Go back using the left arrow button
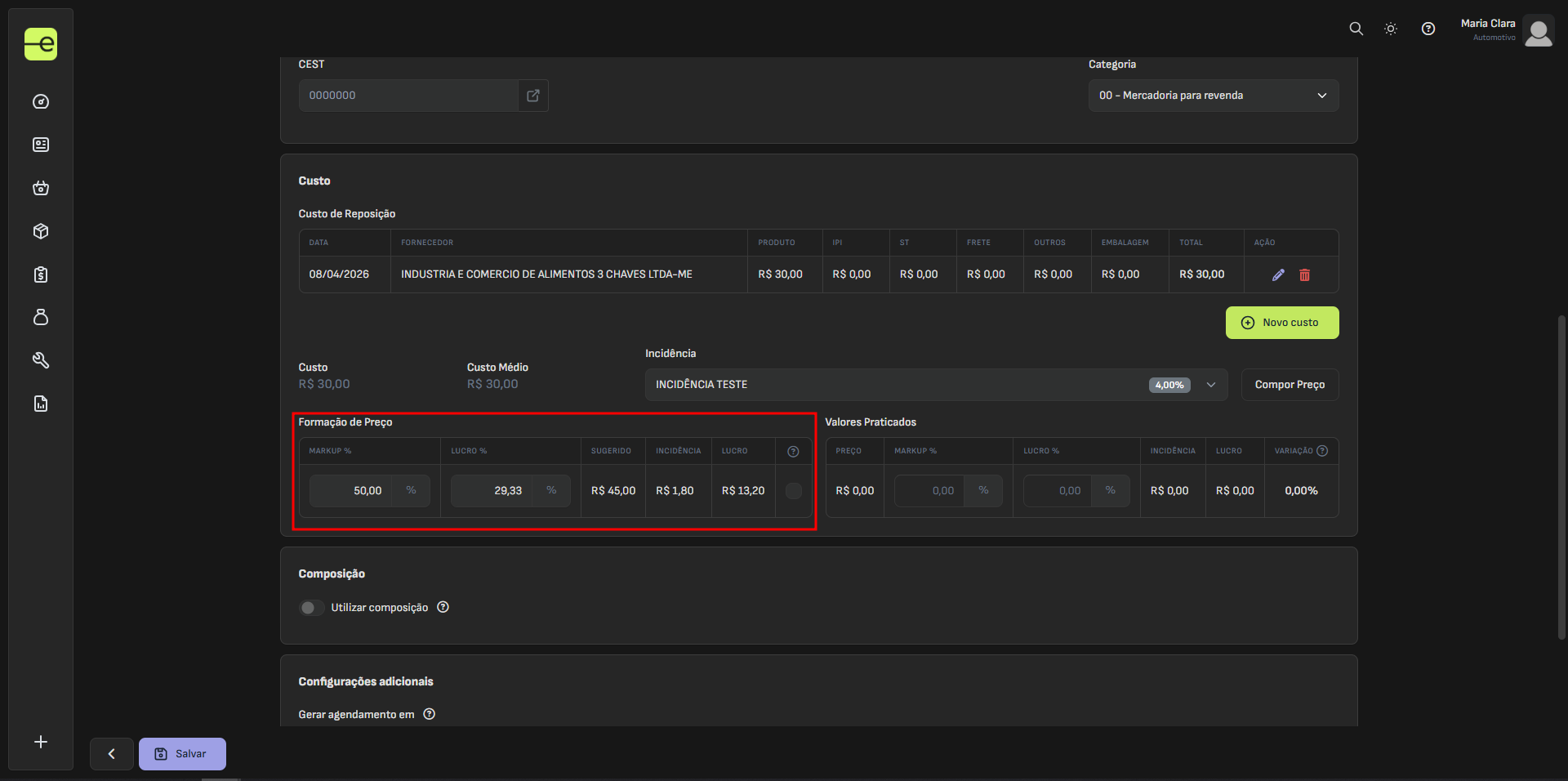This screenshot has width=1568, height=781. pos(112,754)
